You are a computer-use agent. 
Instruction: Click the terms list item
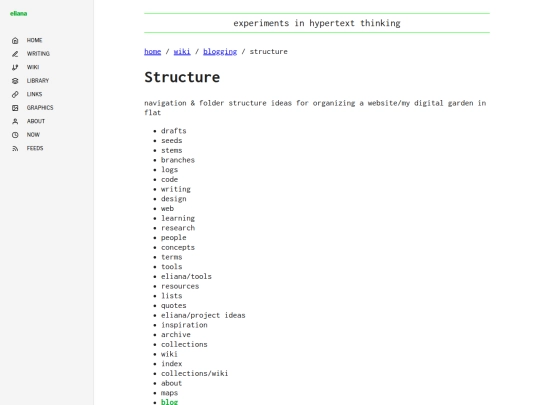172,257
